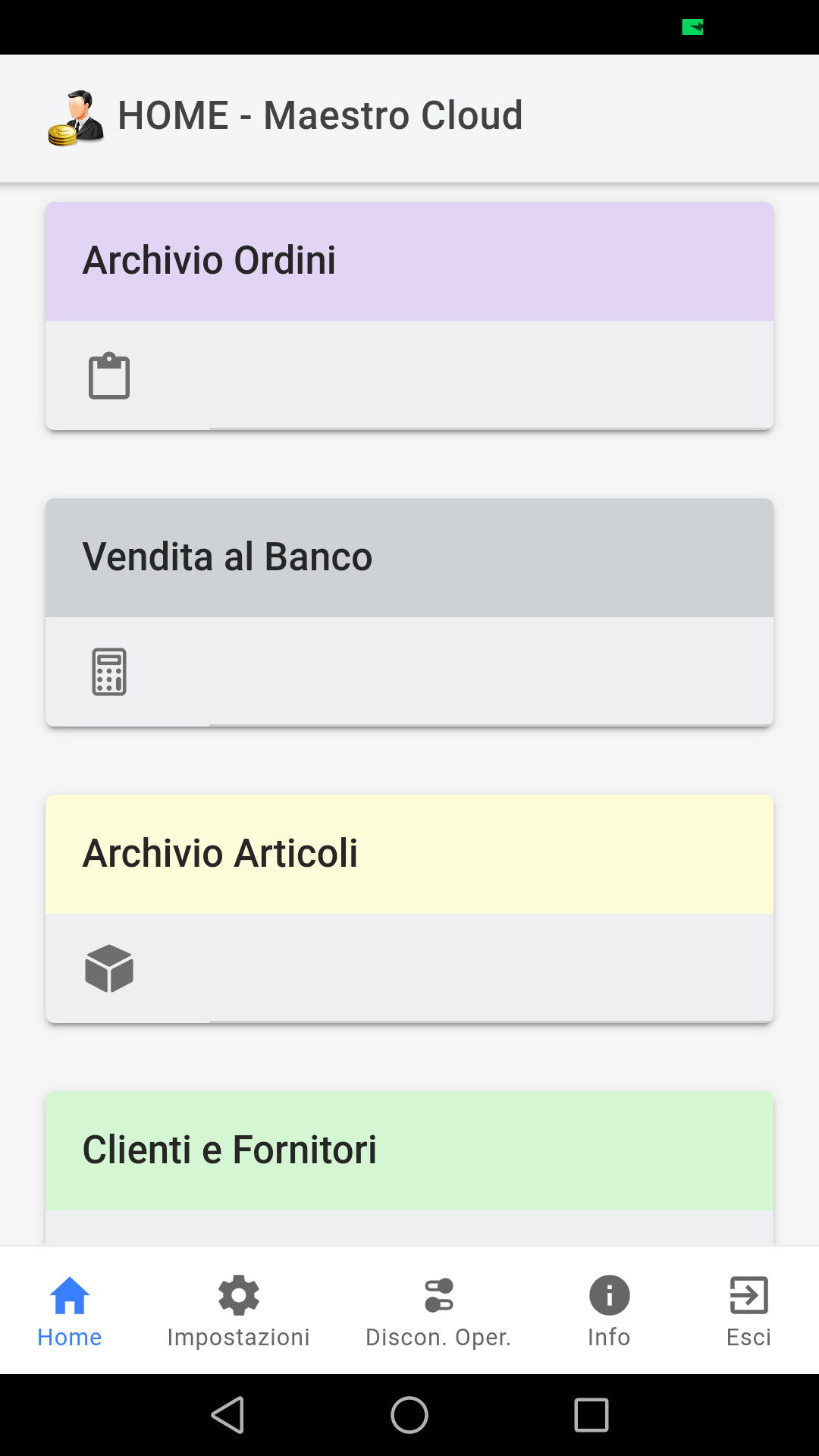Select the Esci tab label
This screenshot has height=1456, width=819.
tap(748, 1337)
